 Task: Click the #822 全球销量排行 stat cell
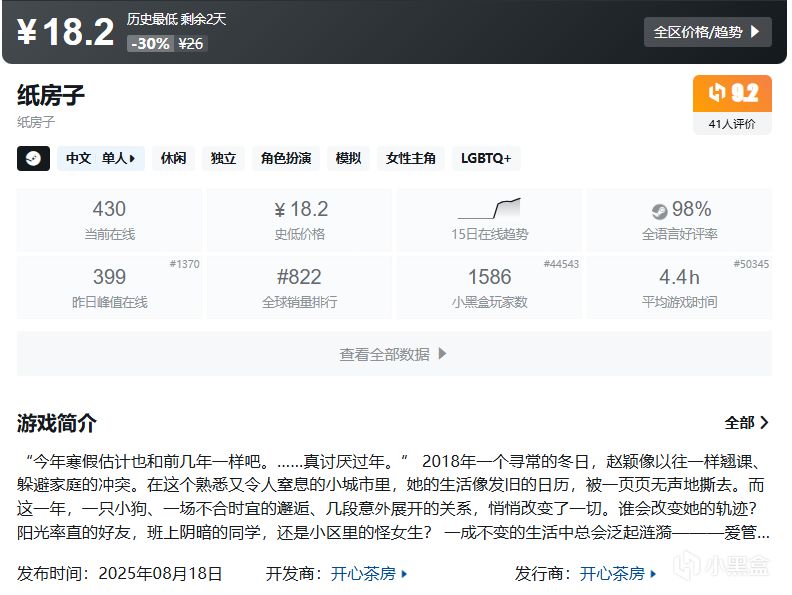[x=300, y=287]
